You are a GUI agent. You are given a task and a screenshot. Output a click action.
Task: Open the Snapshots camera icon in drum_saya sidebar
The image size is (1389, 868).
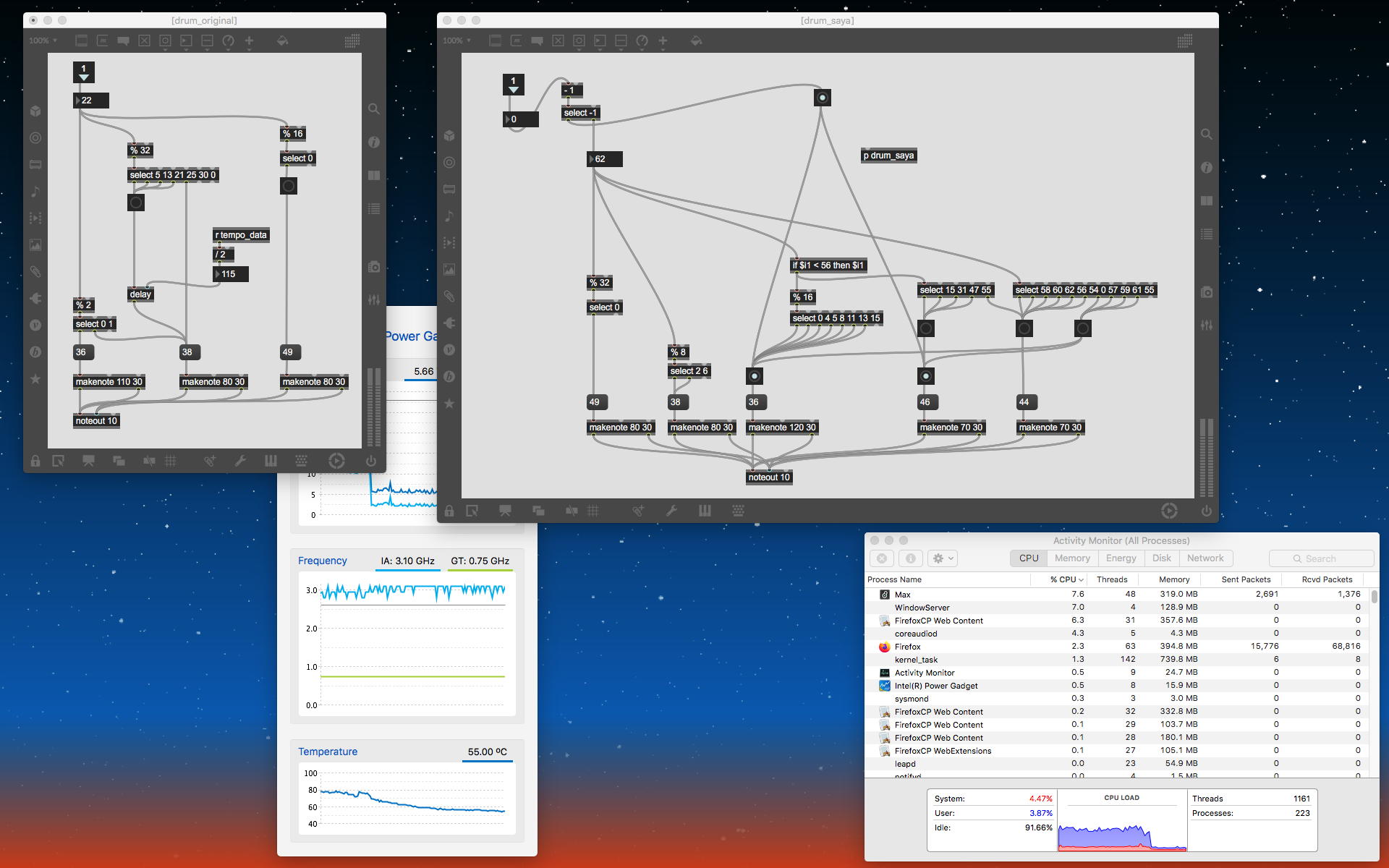tap(1207, 292)
